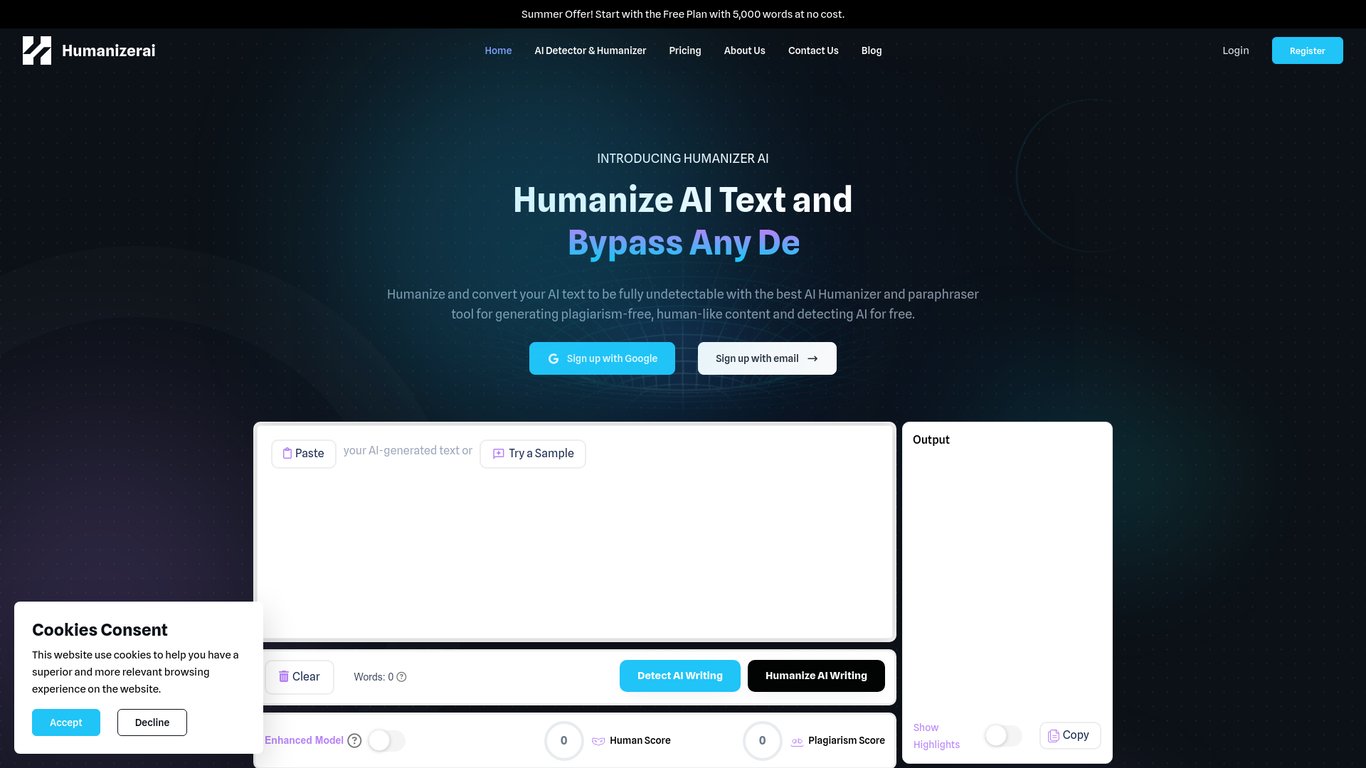1366x768 pixels.
Task: Navigate to About Us
Action: point(744,51)
